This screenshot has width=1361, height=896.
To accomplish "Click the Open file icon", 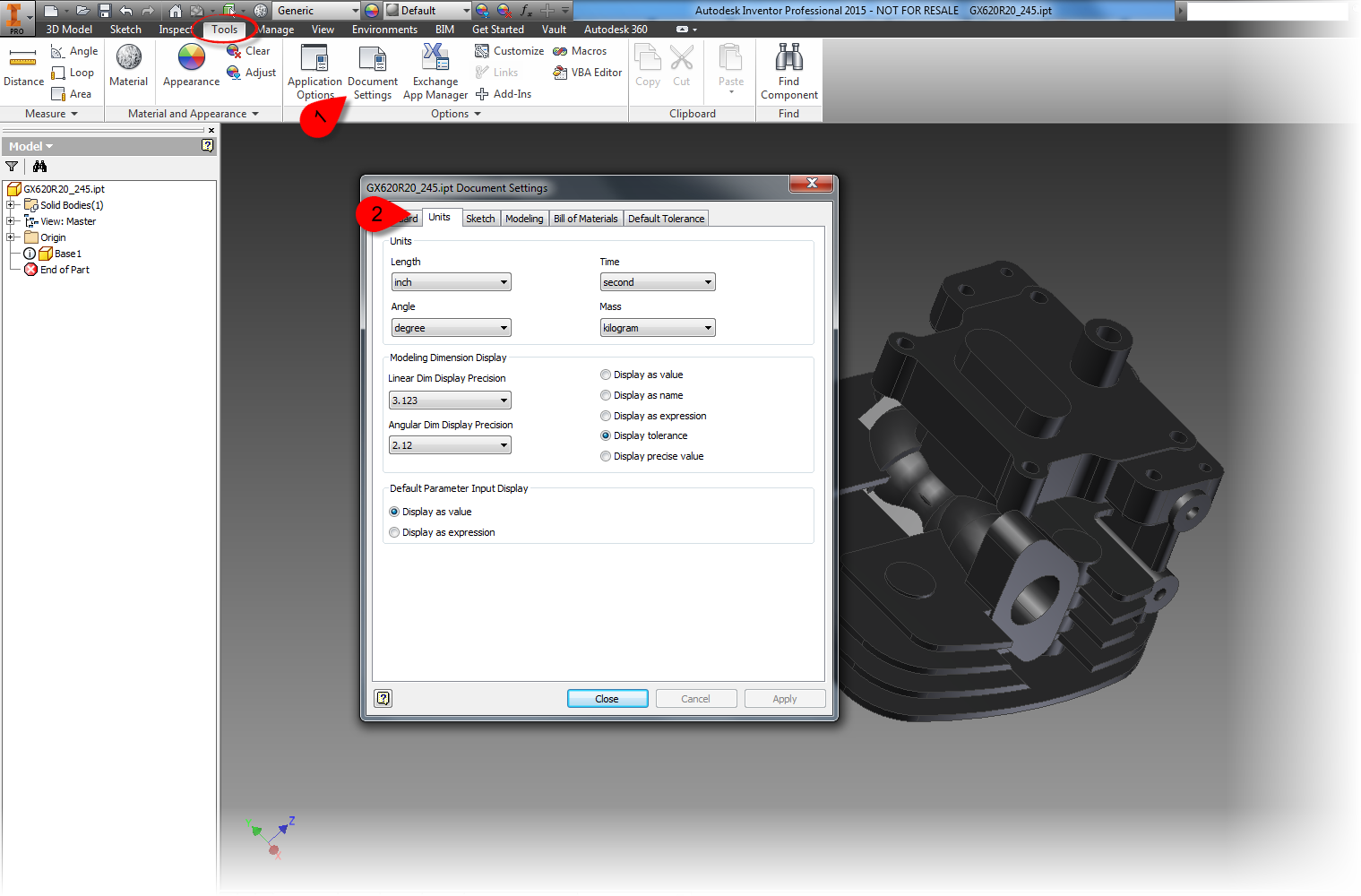I will (82, 11).
